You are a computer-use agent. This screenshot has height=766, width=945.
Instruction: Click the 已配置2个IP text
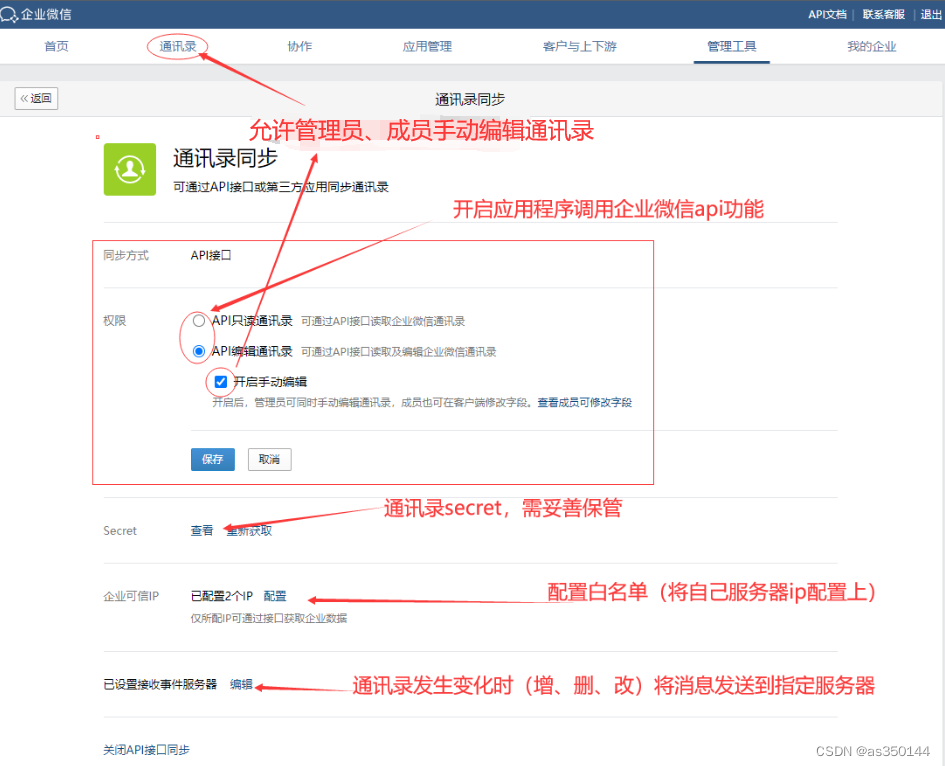click(x=222, y=595)
